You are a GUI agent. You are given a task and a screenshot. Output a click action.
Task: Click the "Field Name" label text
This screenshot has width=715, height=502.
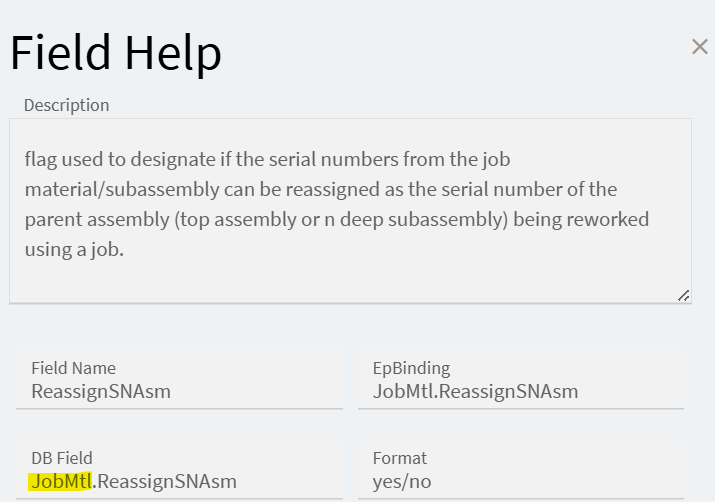[x=73, y=368]
